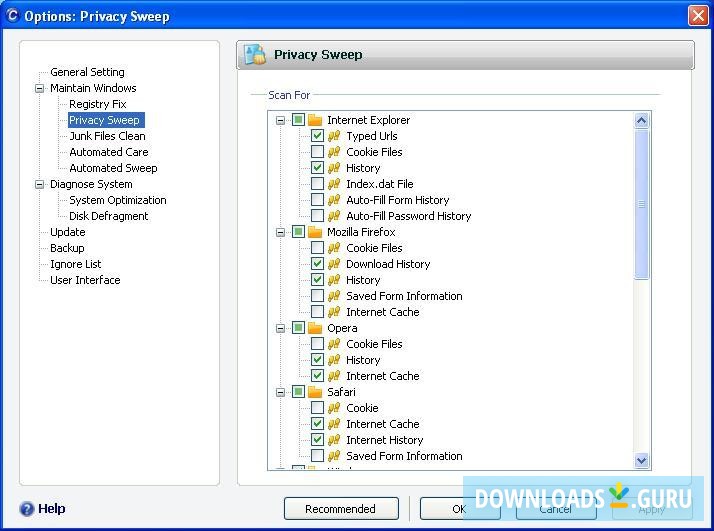Uncheck the Download History checkbox
The image size is (714, 531).
point(317,264)
